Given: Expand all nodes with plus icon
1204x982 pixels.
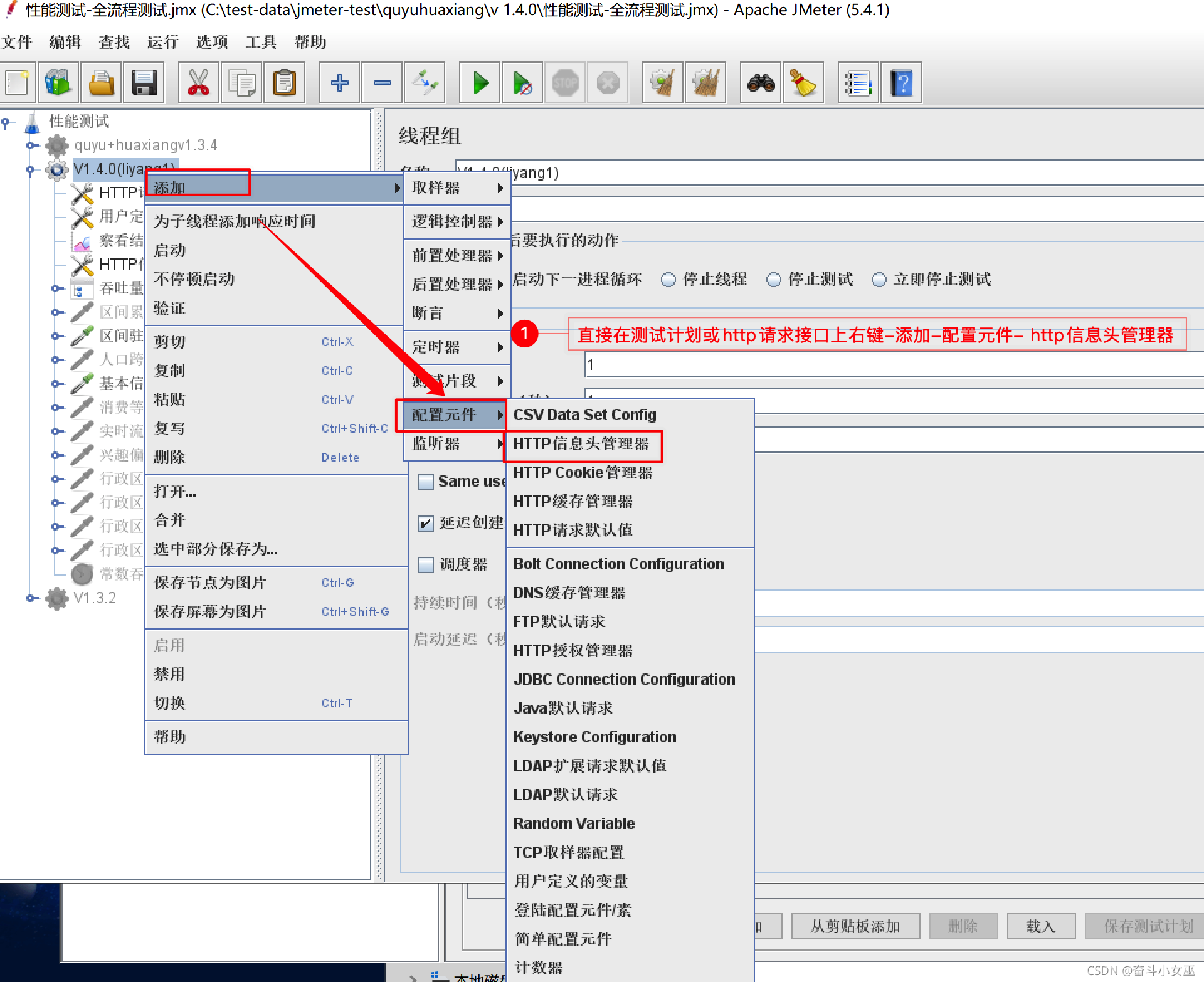Looking at the screenshot, I should click(339, 82).
